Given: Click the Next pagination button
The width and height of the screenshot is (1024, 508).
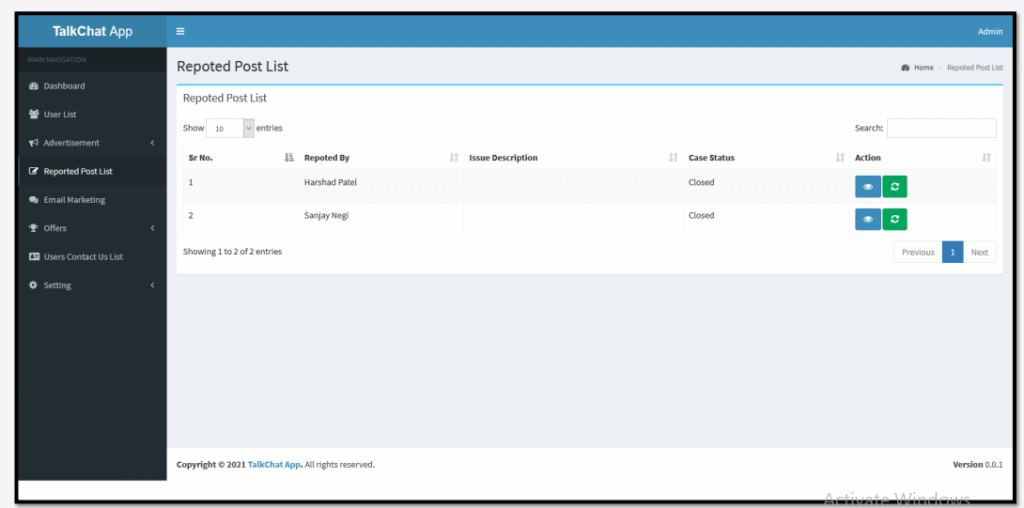Looking at the screenshot, I should [x=979, y=252].
